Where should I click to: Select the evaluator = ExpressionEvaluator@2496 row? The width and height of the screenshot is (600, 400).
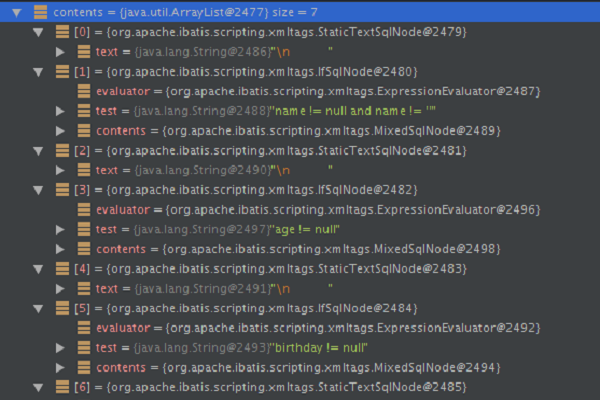click(300, 210)
